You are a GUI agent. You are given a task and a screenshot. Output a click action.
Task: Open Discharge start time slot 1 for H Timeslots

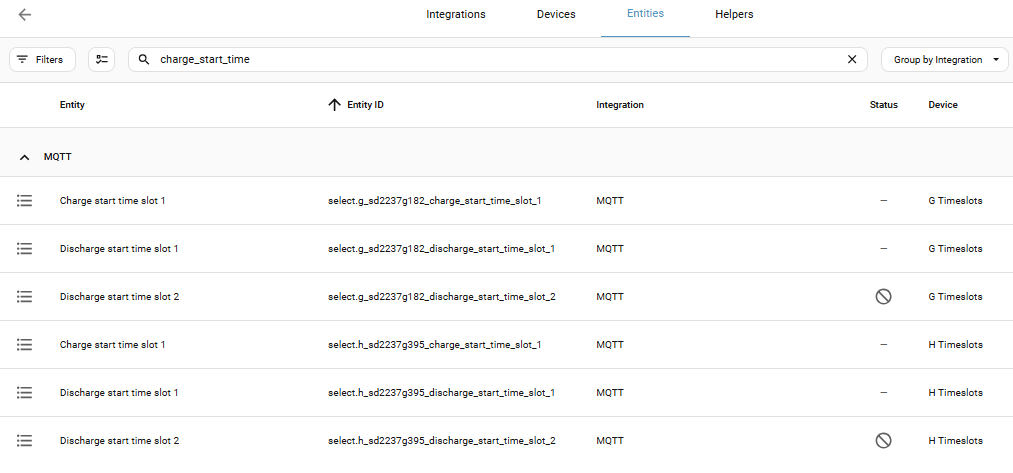[x=119, y=392]
